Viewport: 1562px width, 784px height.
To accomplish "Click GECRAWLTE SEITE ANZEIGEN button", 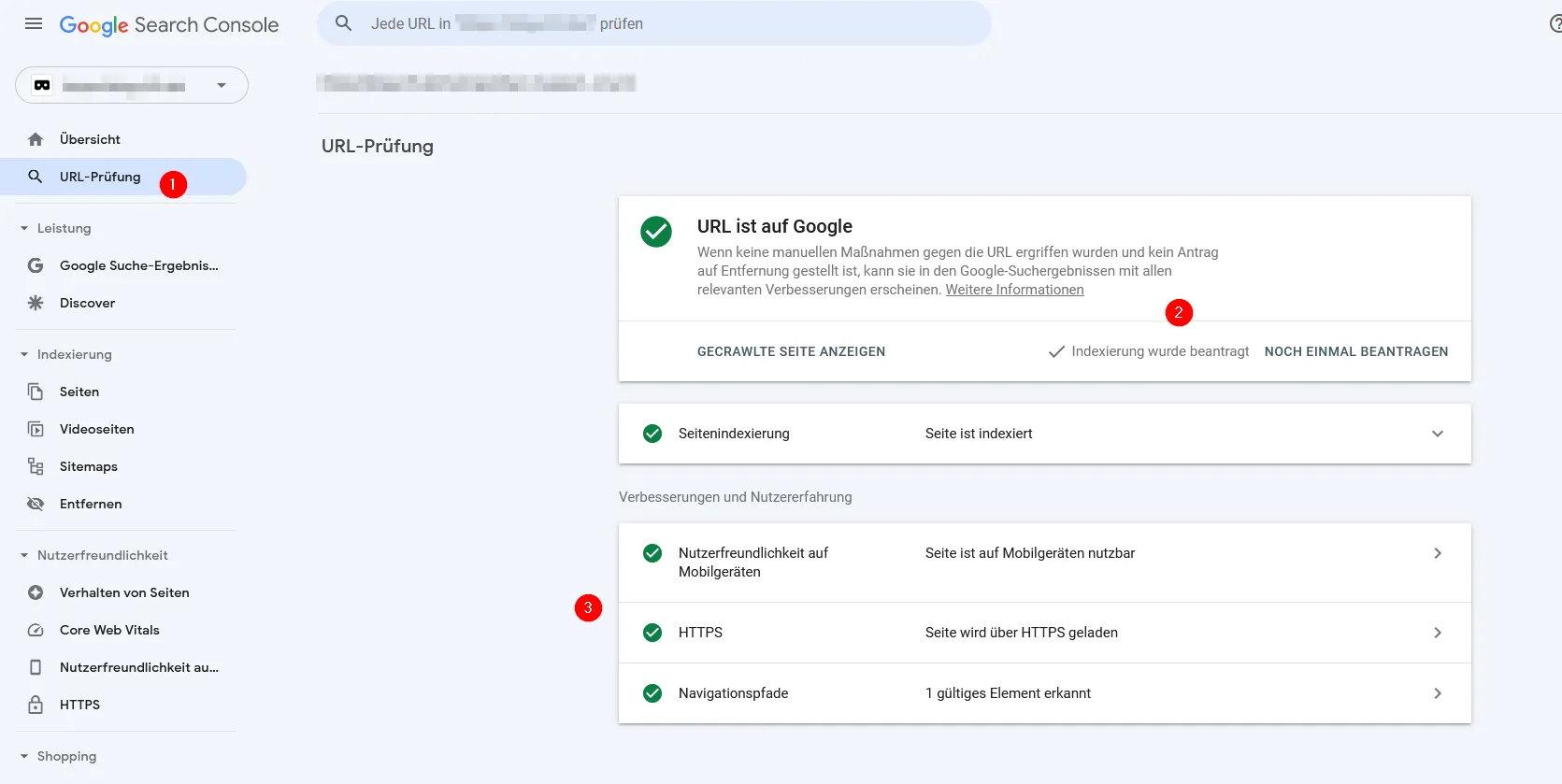I will [791, 351].
